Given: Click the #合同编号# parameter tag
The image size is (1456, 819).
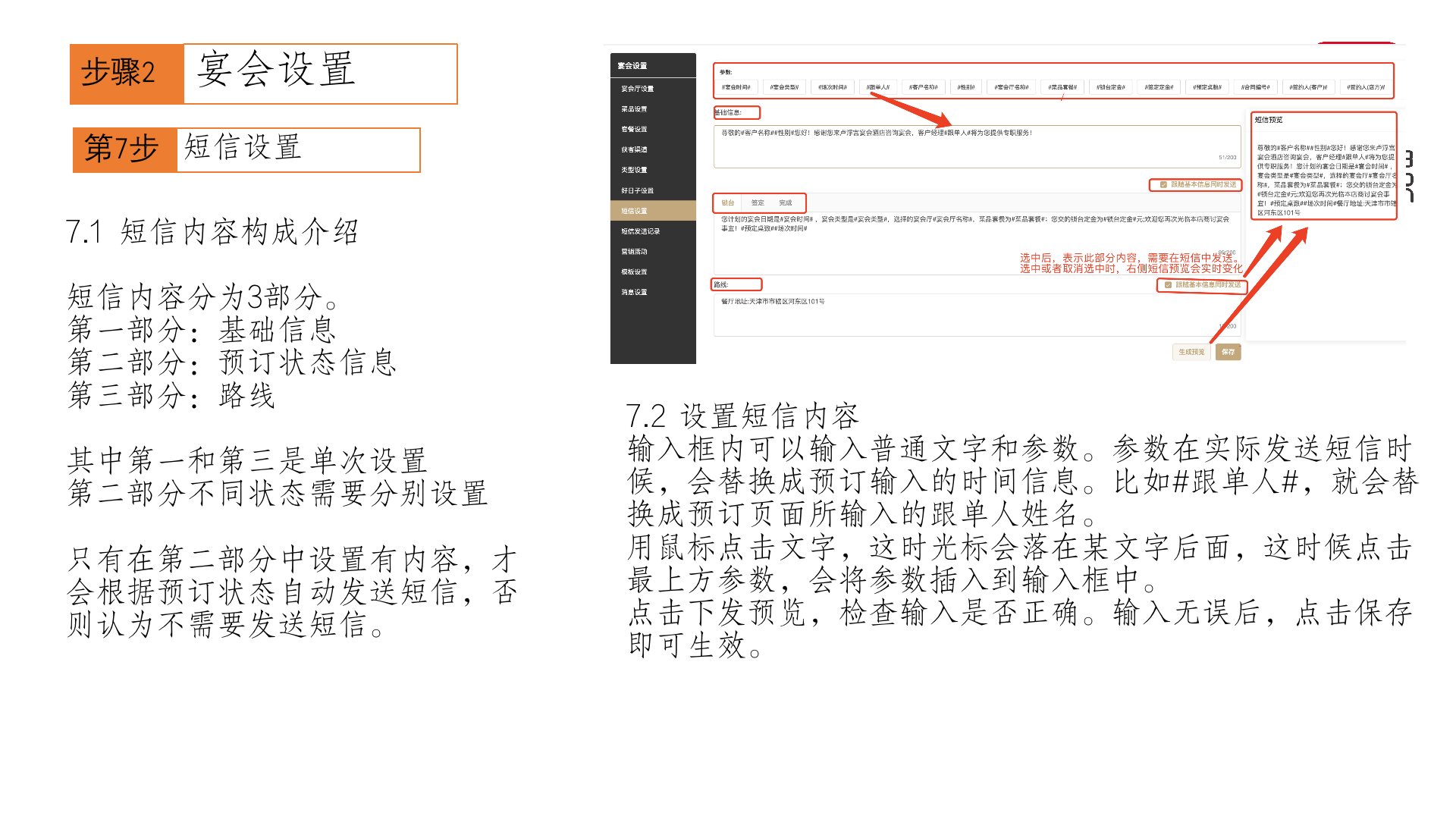Looking at the screenshot, I should [x=1255, y=87].
